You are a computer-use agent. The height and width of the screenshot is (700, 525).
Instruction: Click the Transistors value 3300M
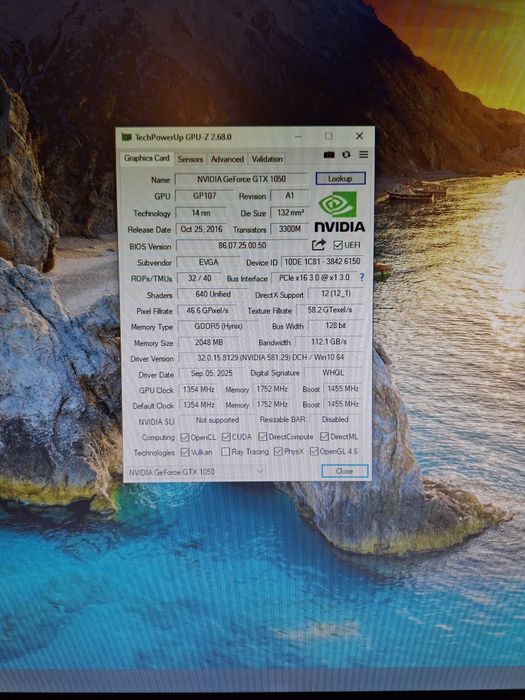290,229
